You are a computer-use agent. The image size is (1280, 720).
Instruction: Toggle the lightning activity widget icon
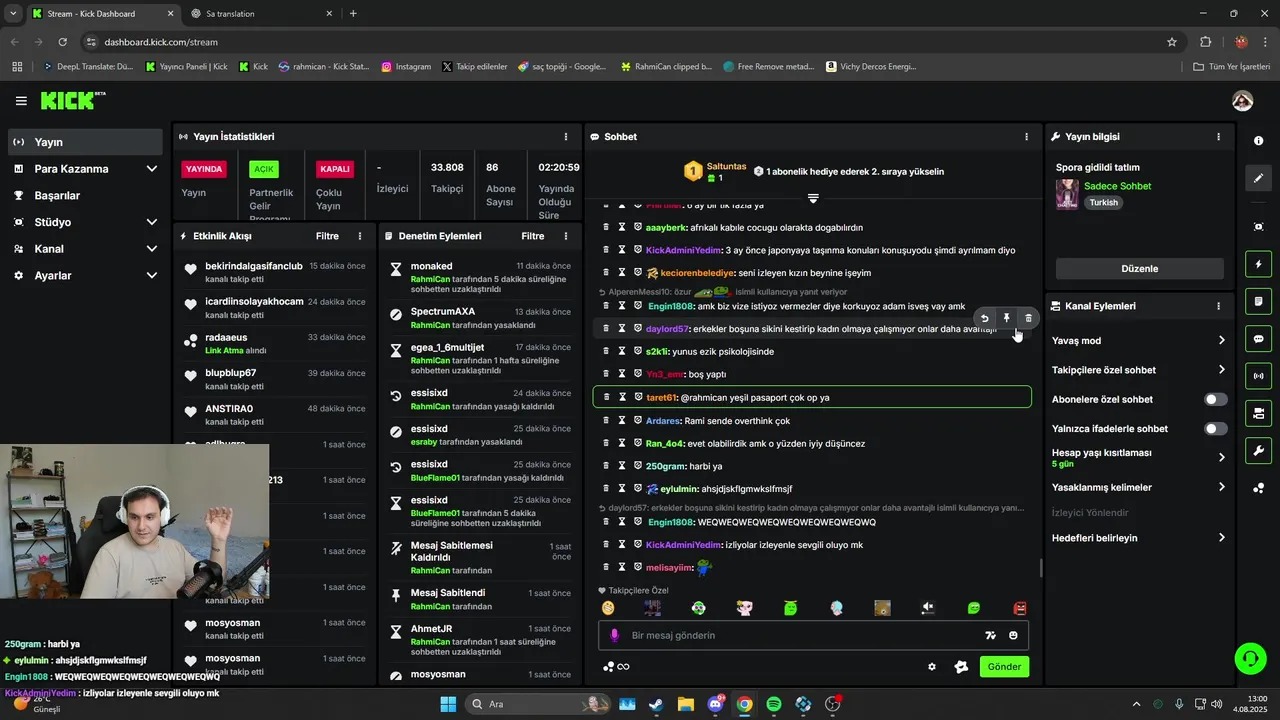click(x=1259, y=264)
